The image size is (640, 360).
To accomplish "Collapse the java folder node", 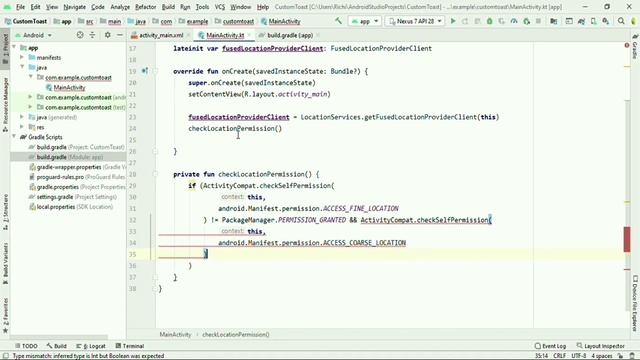I will pos(22,67).
